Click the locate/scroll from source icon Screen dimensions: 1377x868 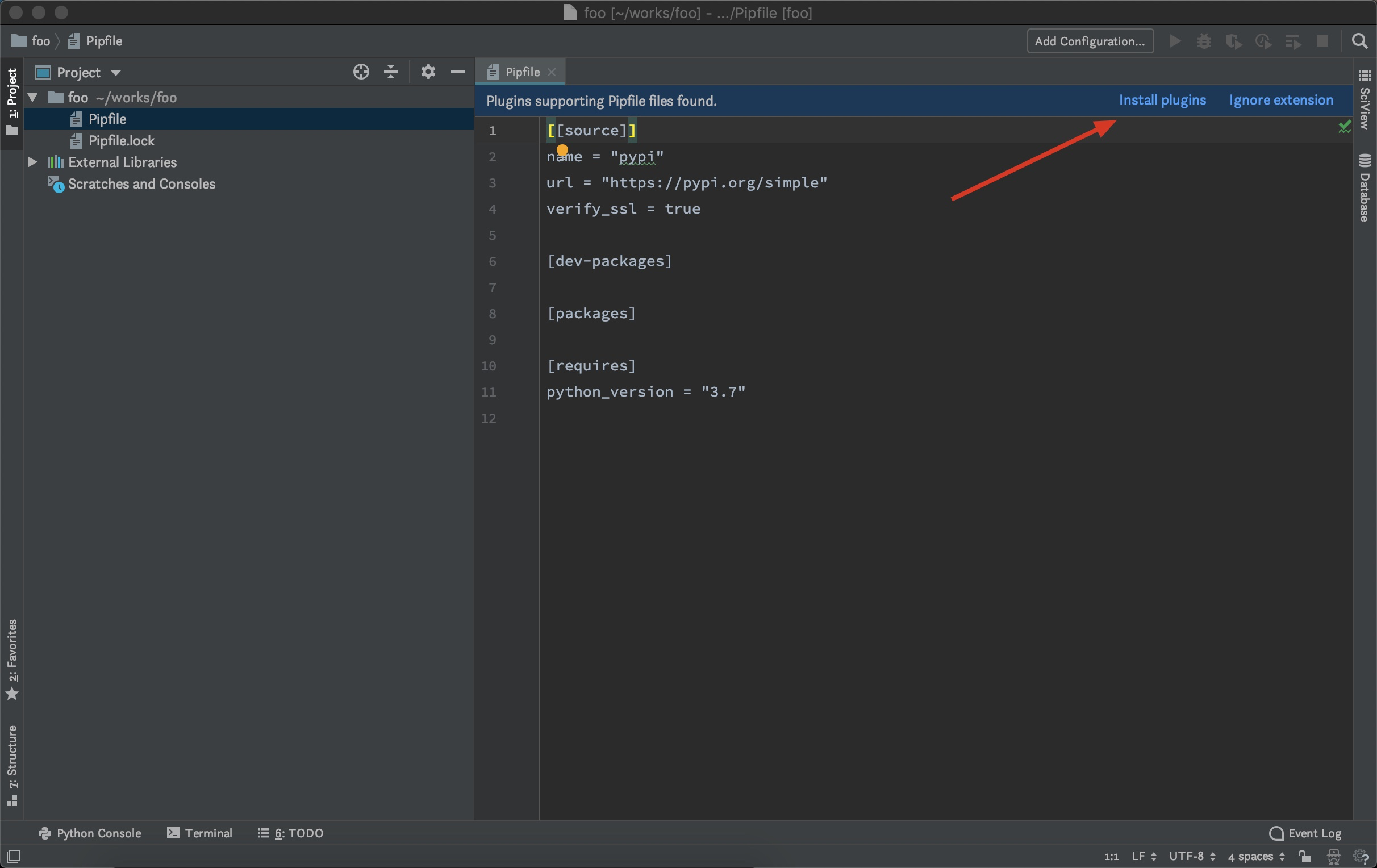(x=361, y=72)
